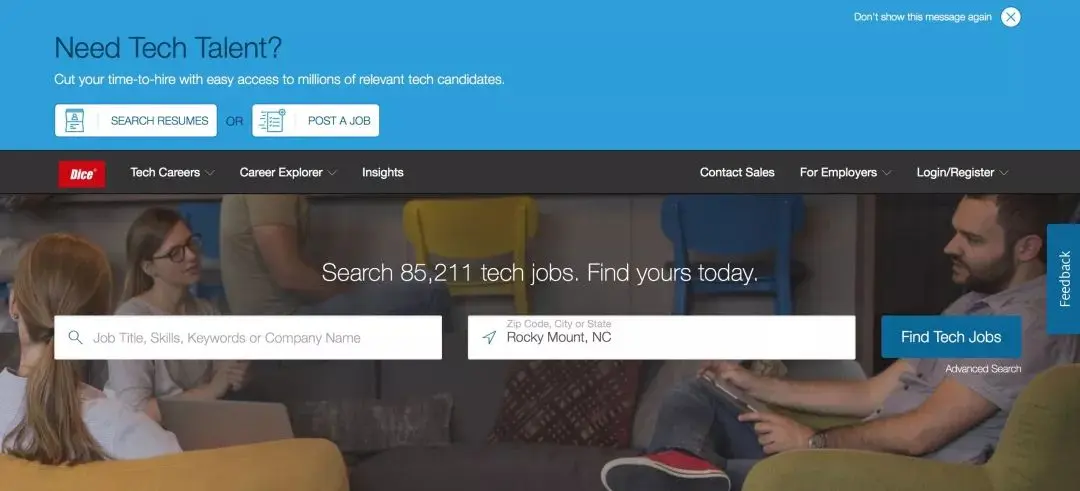Click the resume document icon
This screenshot has width=1080, height=491.
point(74,121)
